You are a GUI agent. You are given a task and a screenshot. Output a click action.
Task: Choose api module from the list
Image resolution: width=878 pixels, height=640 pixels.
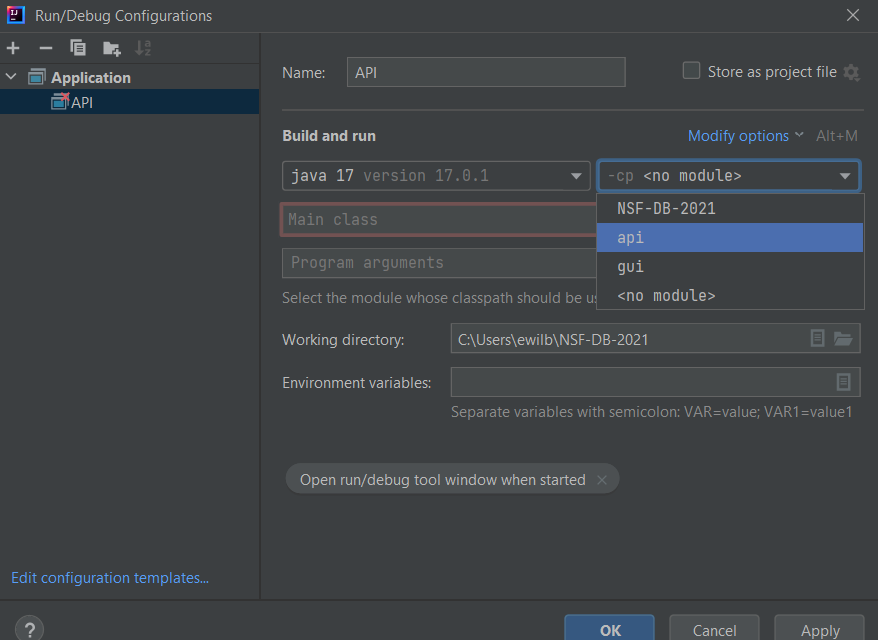(x=730, y=237)
